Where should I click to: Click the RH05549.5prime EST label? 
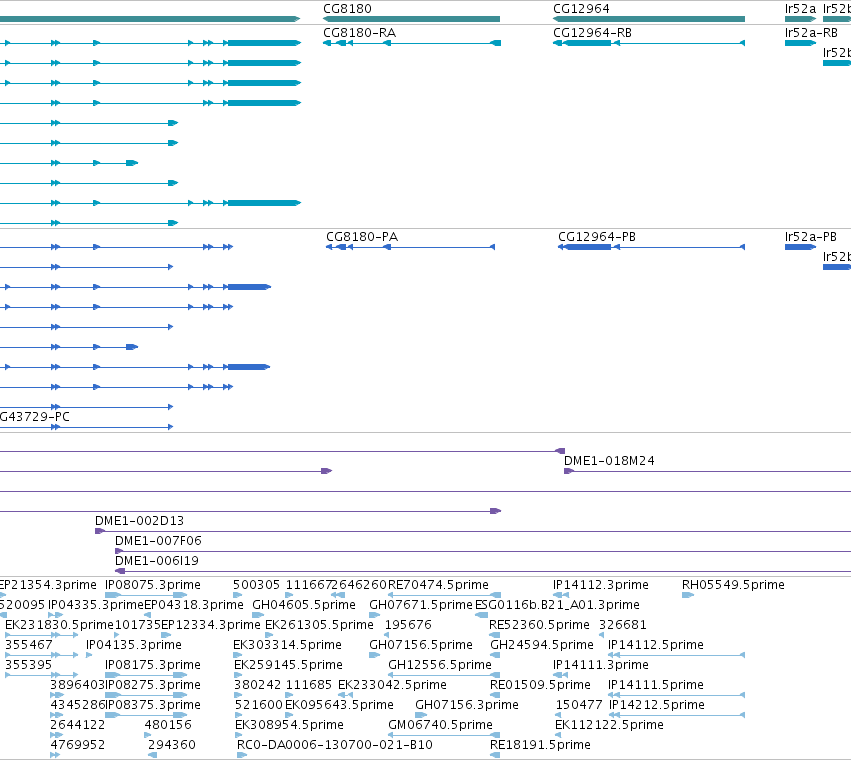[x=733, y=585]
